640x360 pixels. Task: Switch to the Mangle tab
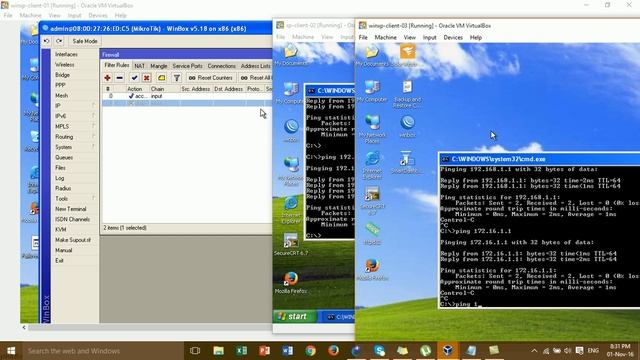pos(159,66)
